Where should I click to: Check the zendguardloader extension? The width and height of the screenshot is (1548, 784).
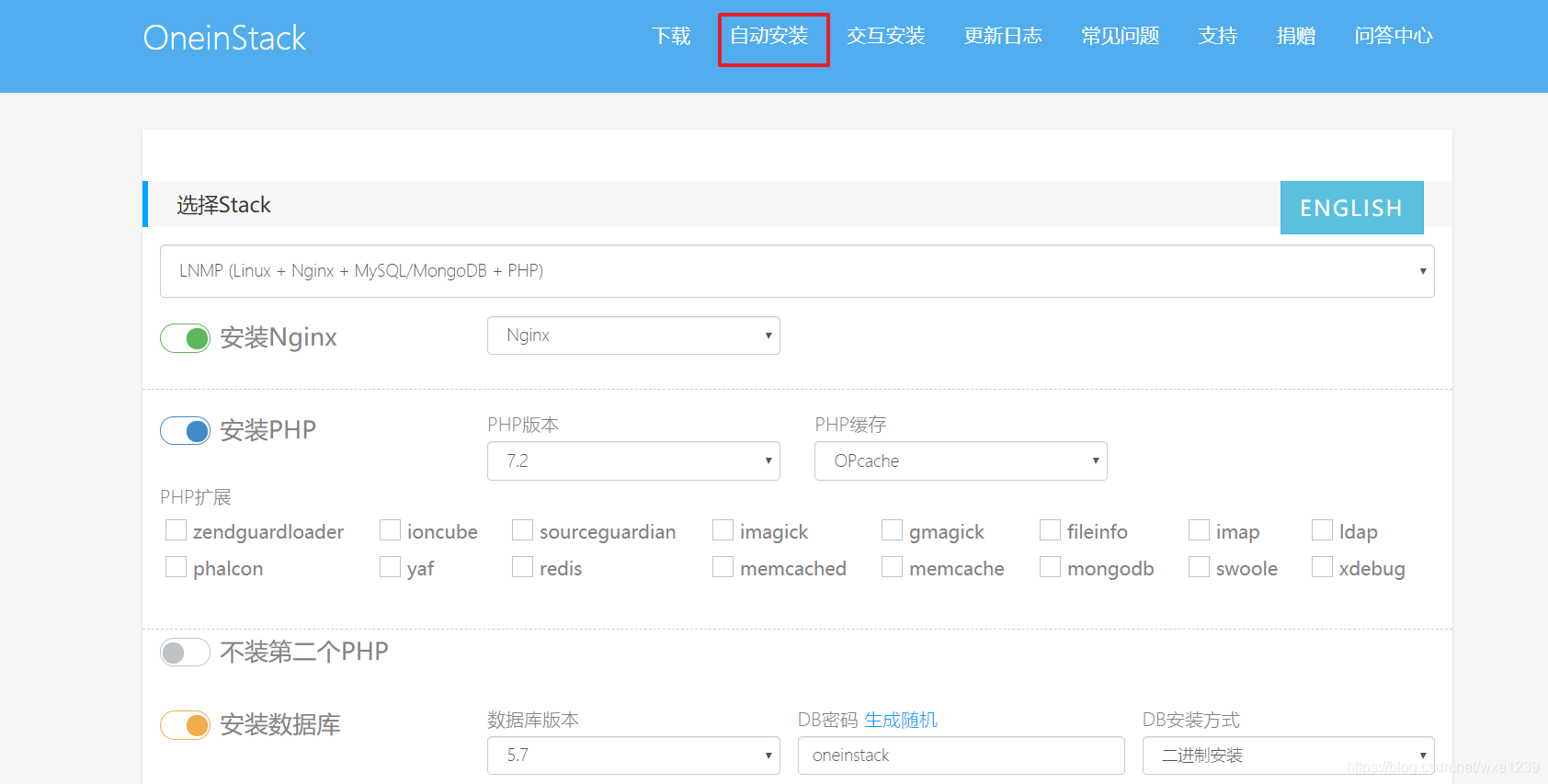click(x=176, y=530)
